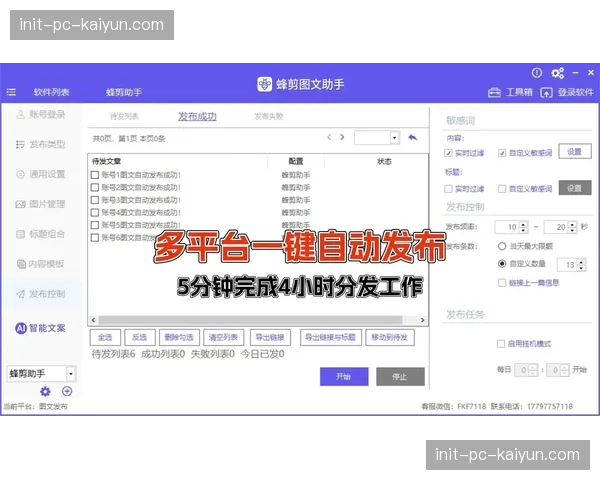600x480 pixels.
Task: Select 自定义数量 radio option
Action: 502,264
